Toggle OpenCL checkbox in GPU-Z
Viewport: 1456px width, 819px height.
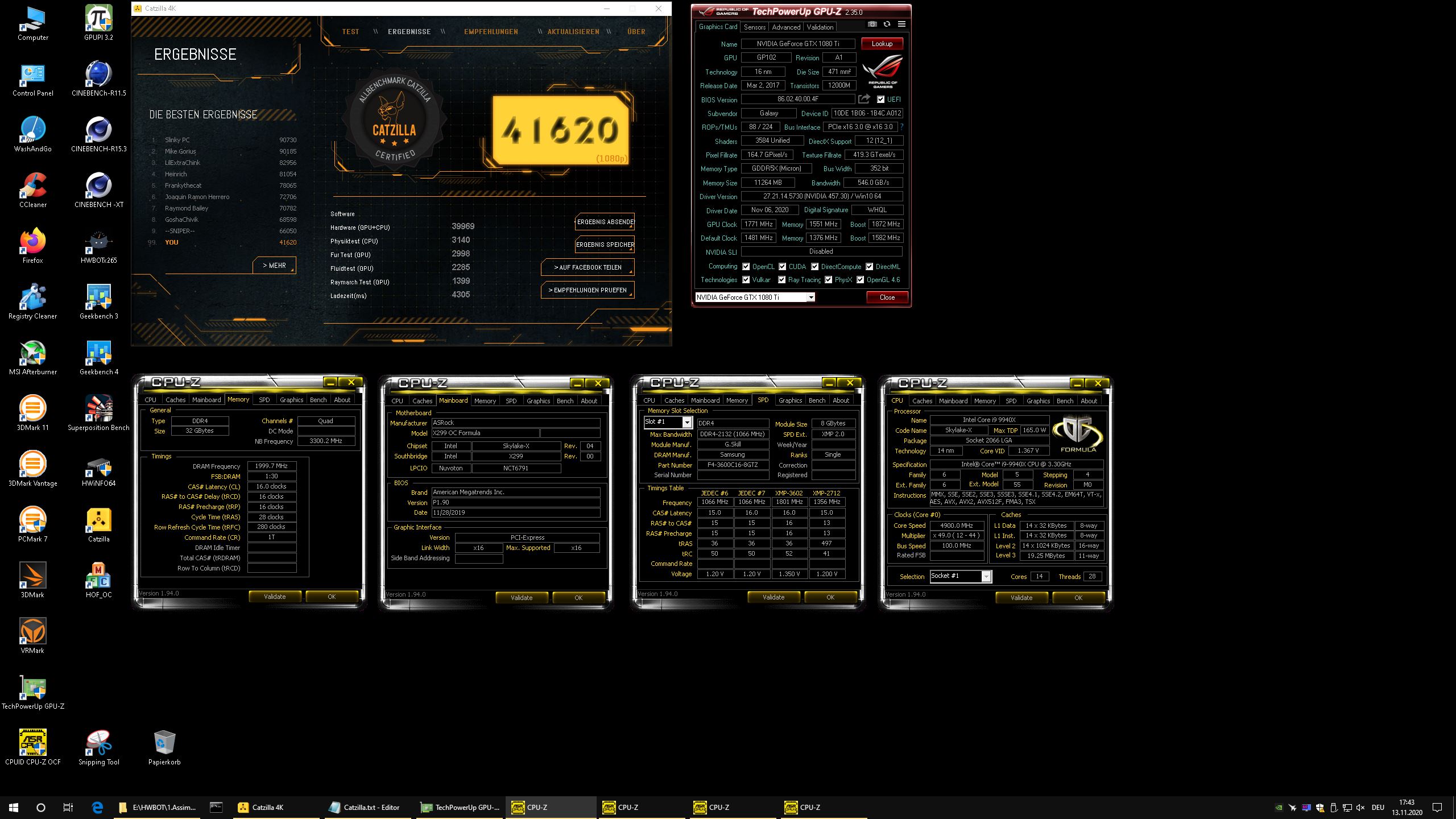click(x=746, y=267)
